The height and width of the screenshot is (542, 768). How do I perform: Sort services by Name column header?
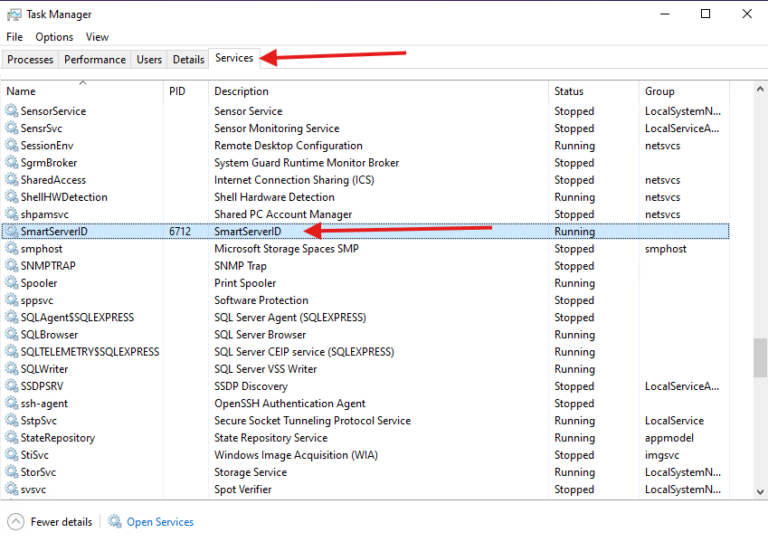pyautogui.click(x=80, y=91)
